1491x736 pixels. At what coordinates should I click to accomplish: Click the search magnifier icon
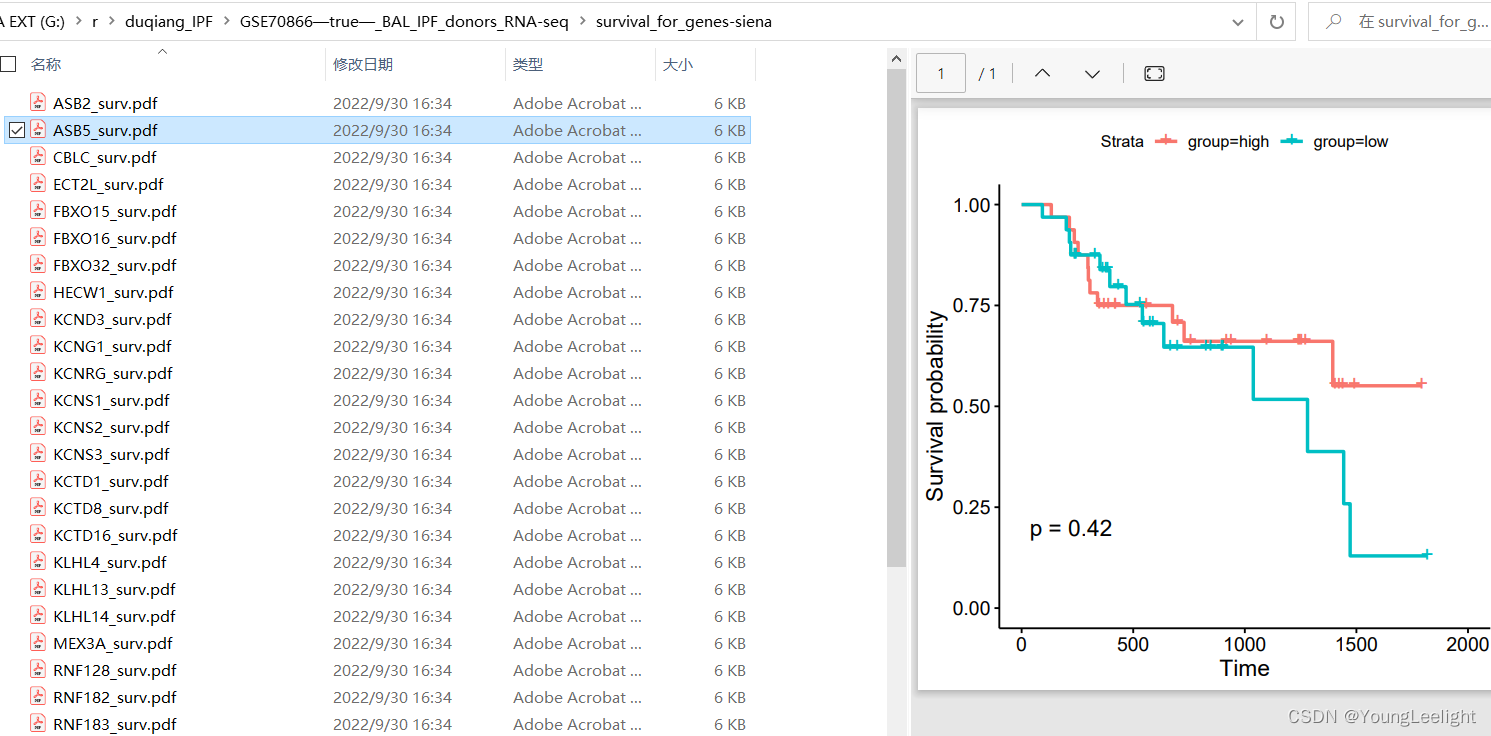[1333, 21]
